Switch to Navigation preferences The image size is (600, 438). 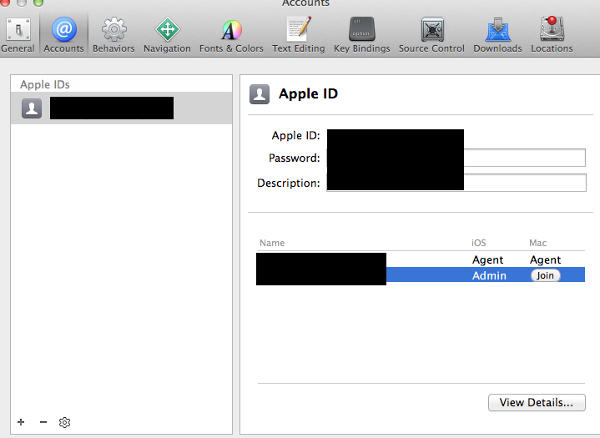pos(167,35)
